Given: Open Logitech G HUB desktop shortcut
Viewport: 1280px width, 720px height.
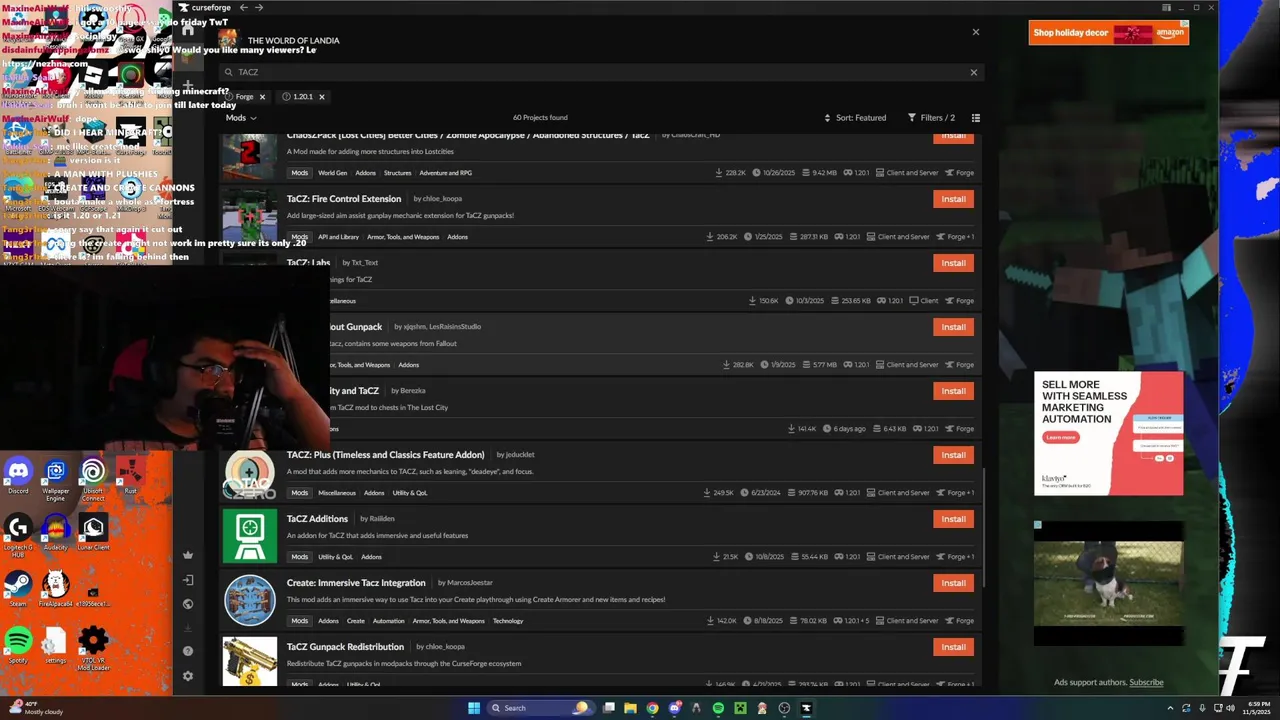Looking at the screenshot, I should tap(18, 535).
